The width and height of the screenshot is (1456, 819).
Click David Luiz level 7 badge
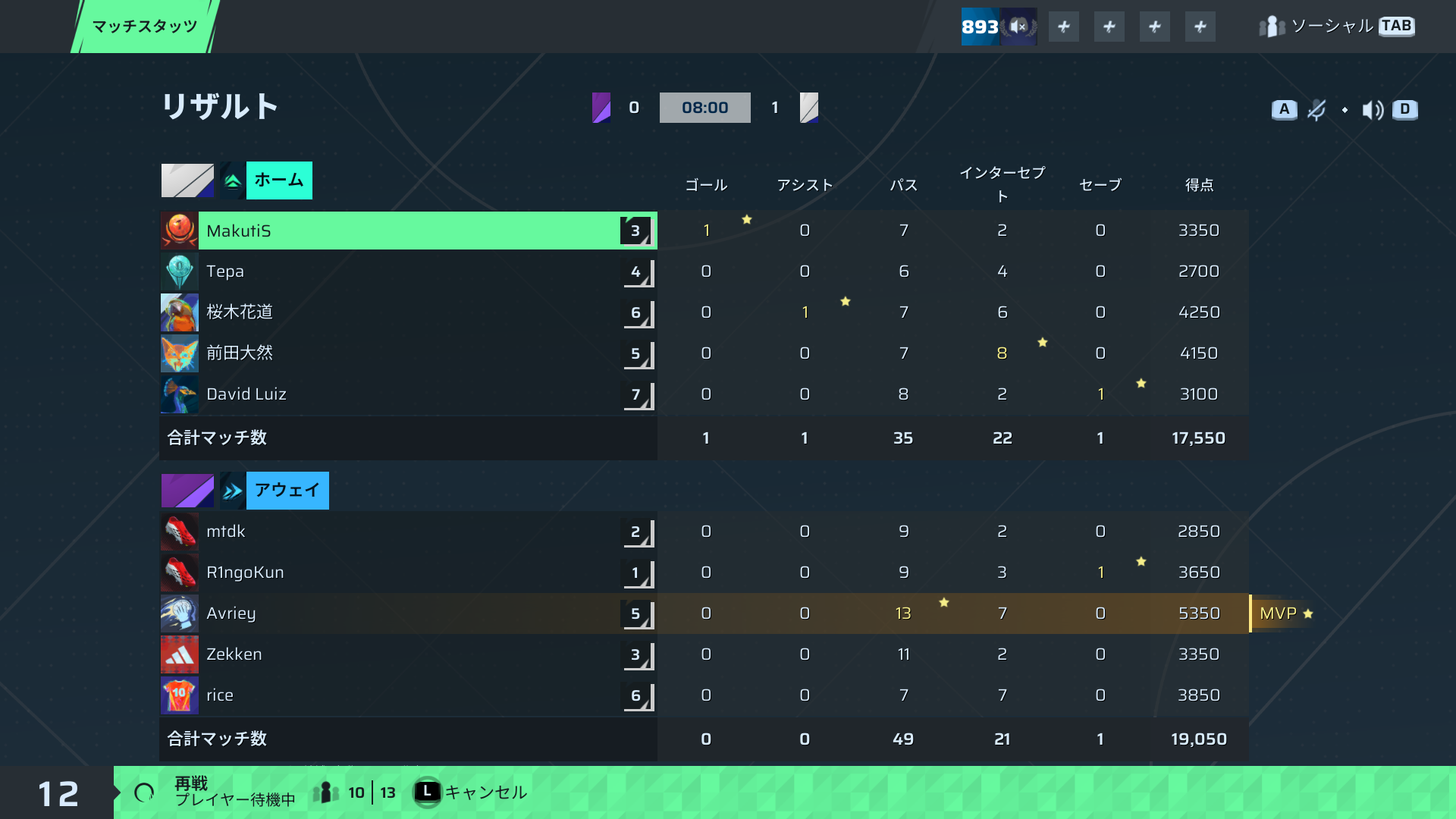(638, 394)
